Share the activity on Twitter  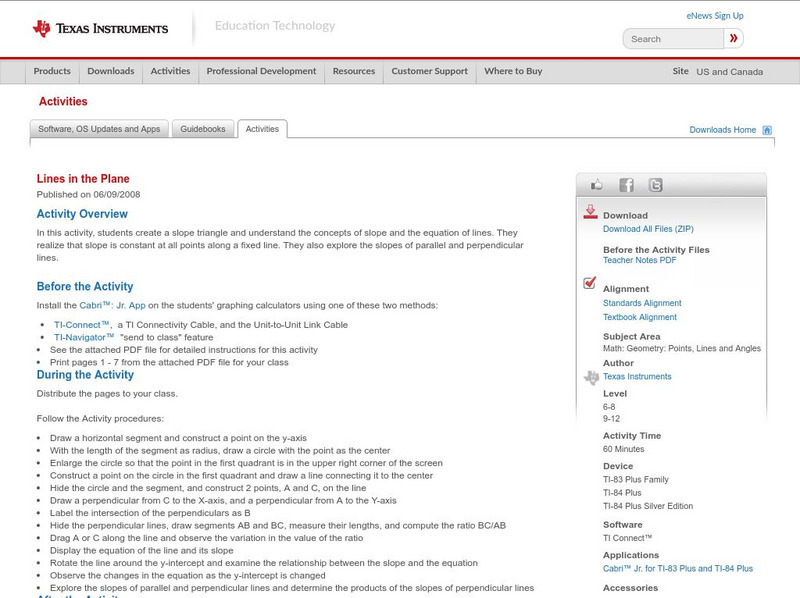(x=655, y=185)
